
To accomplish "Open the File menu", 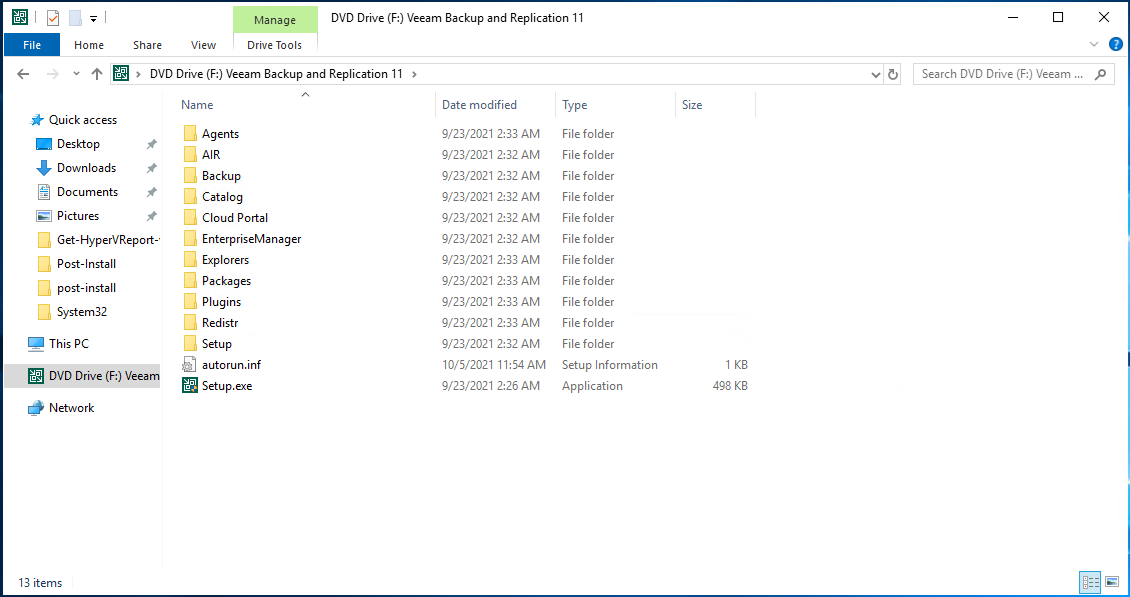I will 32,45.
